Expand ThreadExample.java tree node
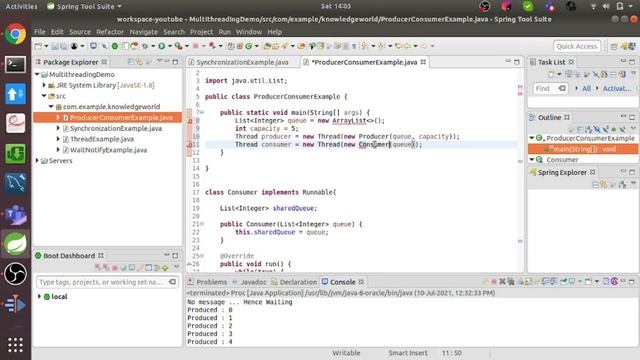This screenshot has width=640, height=360. pos(58,139)
